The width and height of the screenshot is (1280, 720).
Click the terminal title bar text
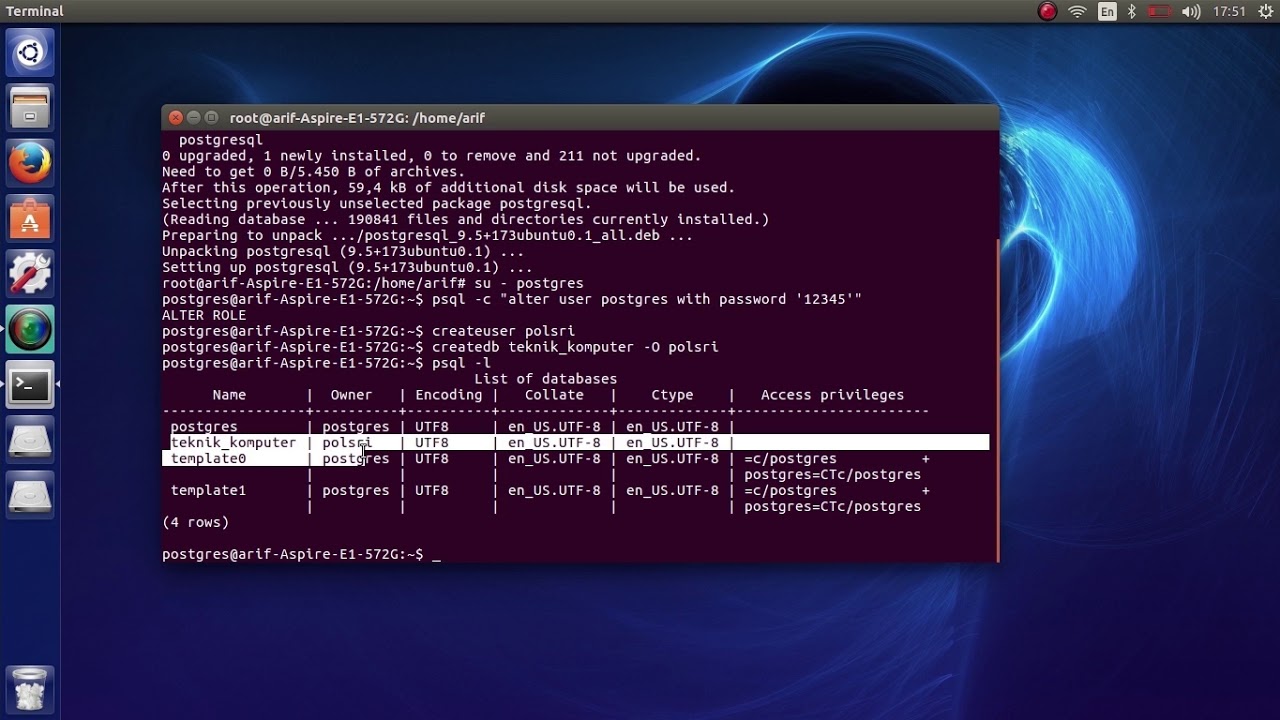click(357, 118)
